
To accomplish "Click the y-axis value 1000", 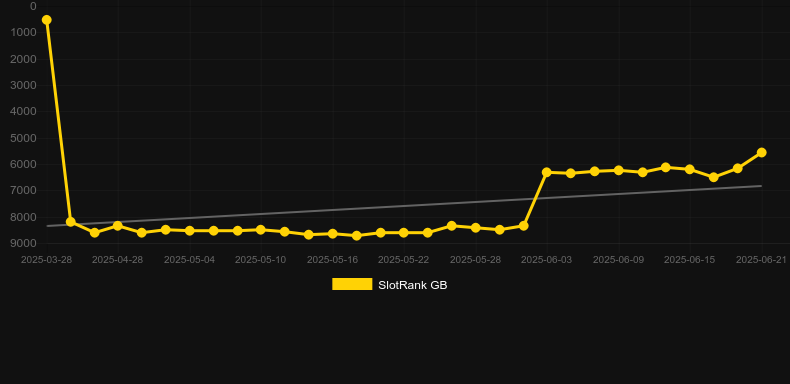I will click(x=24, y=33).
